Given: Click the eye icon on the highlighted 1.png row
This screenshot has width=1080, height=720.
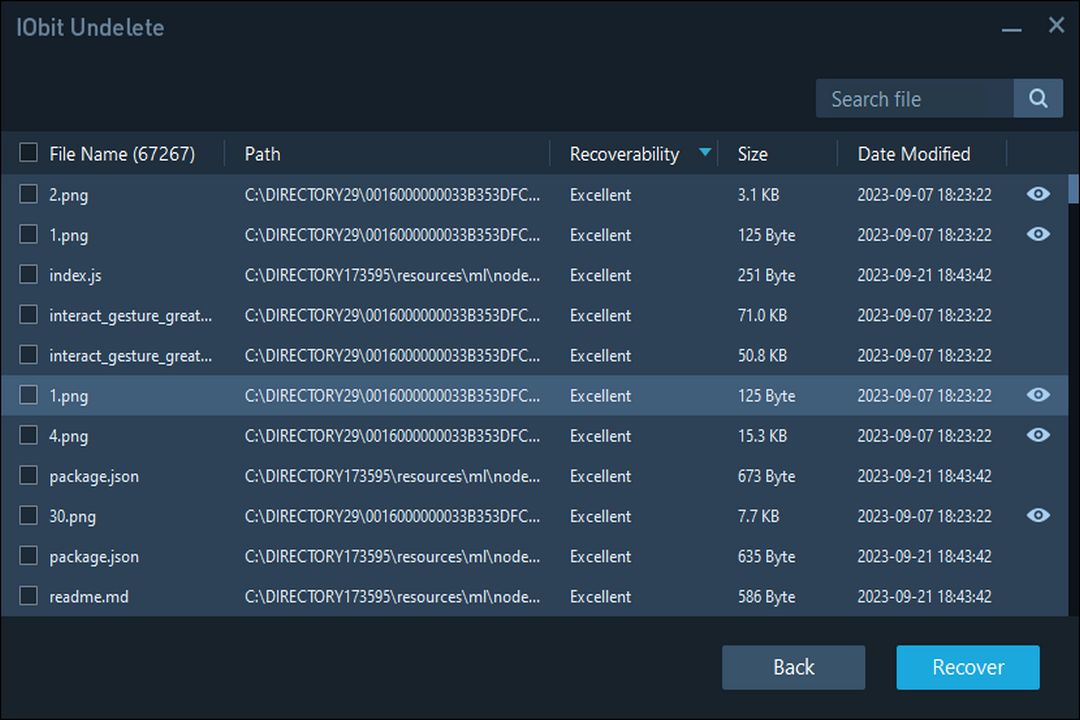Looking at the screenshot, I should (x=1038, y=395).
